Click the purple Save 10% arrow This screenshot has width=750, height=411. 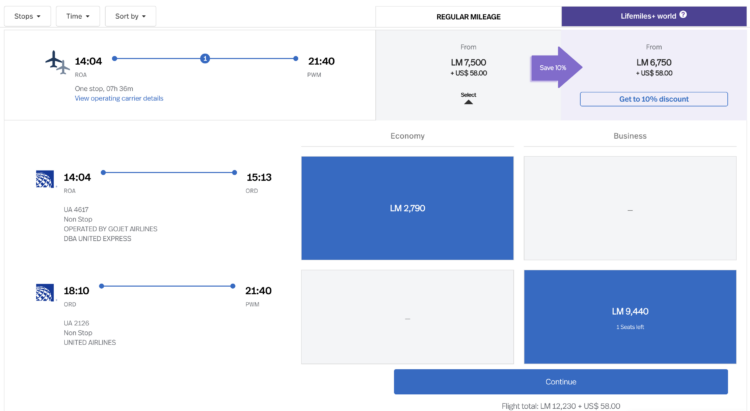pos(556,67)
